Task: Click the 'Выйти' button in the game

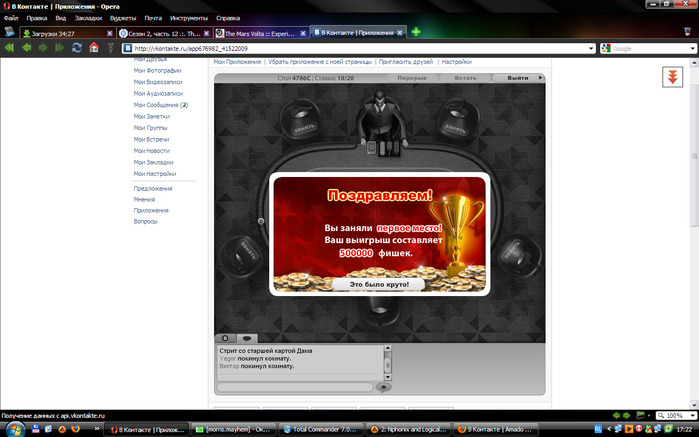Action: click(518, 78)
